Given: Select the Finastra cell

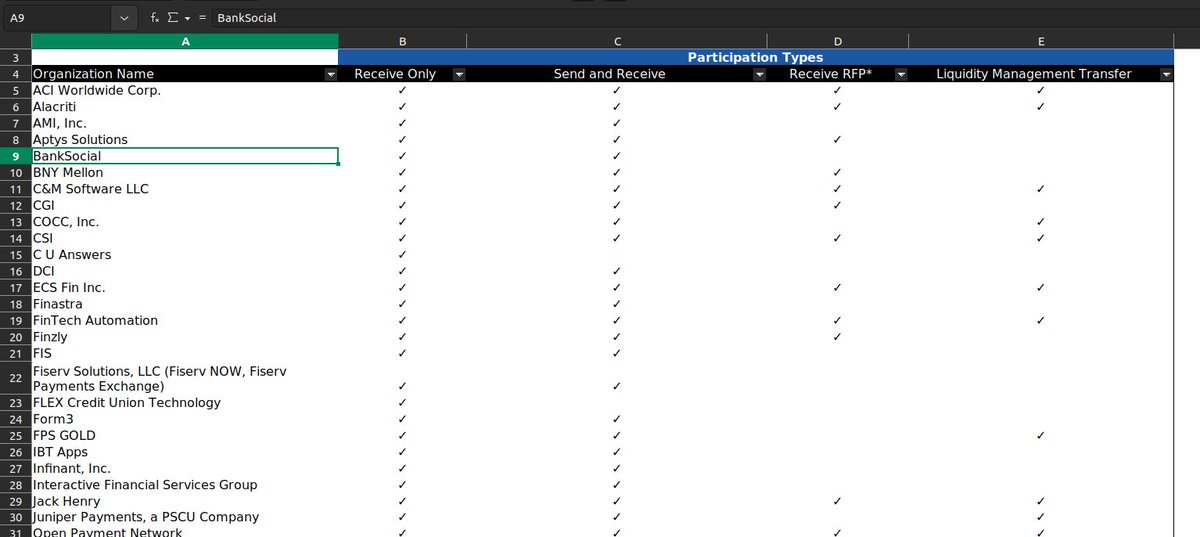Looking at the screenshot, I should [x=185, y=304].
